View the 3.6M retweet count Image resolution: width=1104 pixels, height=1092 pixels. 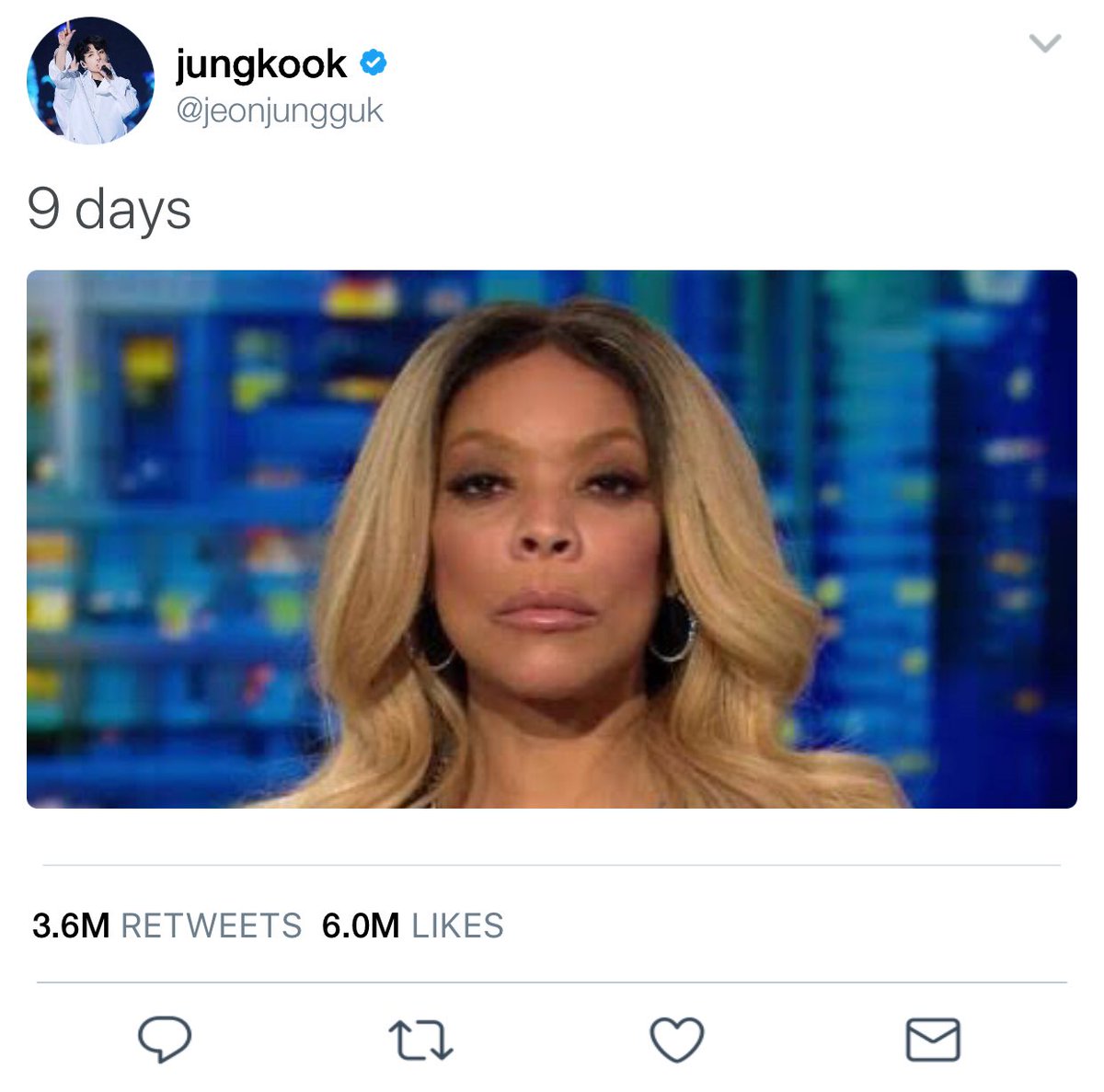coord(71,925)
